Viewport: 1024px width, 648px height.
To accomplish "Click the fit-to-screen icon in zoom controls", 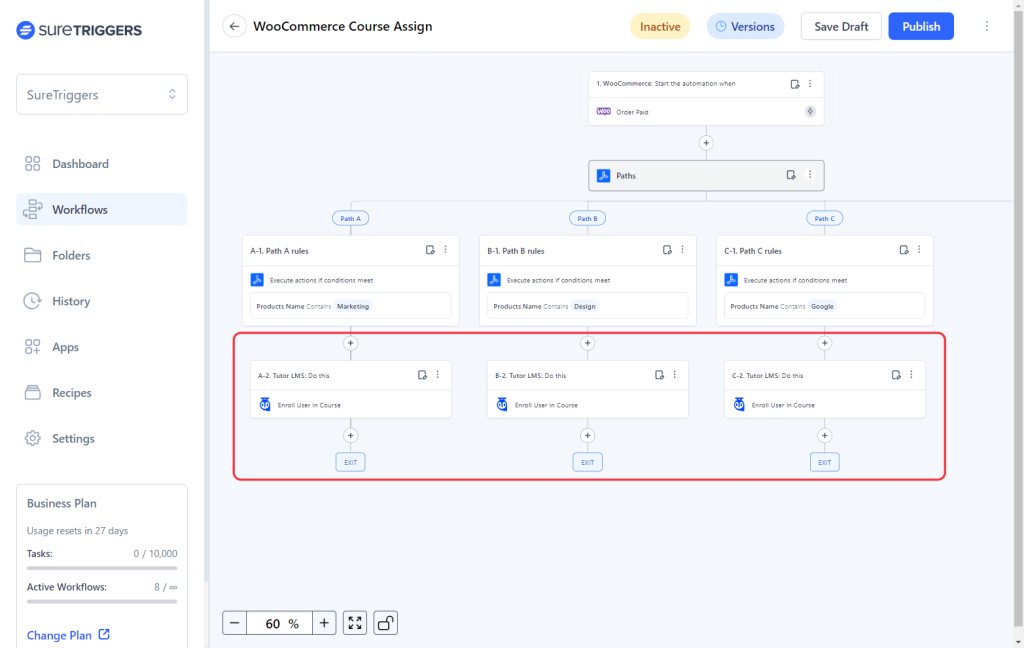I will (355, 623).
